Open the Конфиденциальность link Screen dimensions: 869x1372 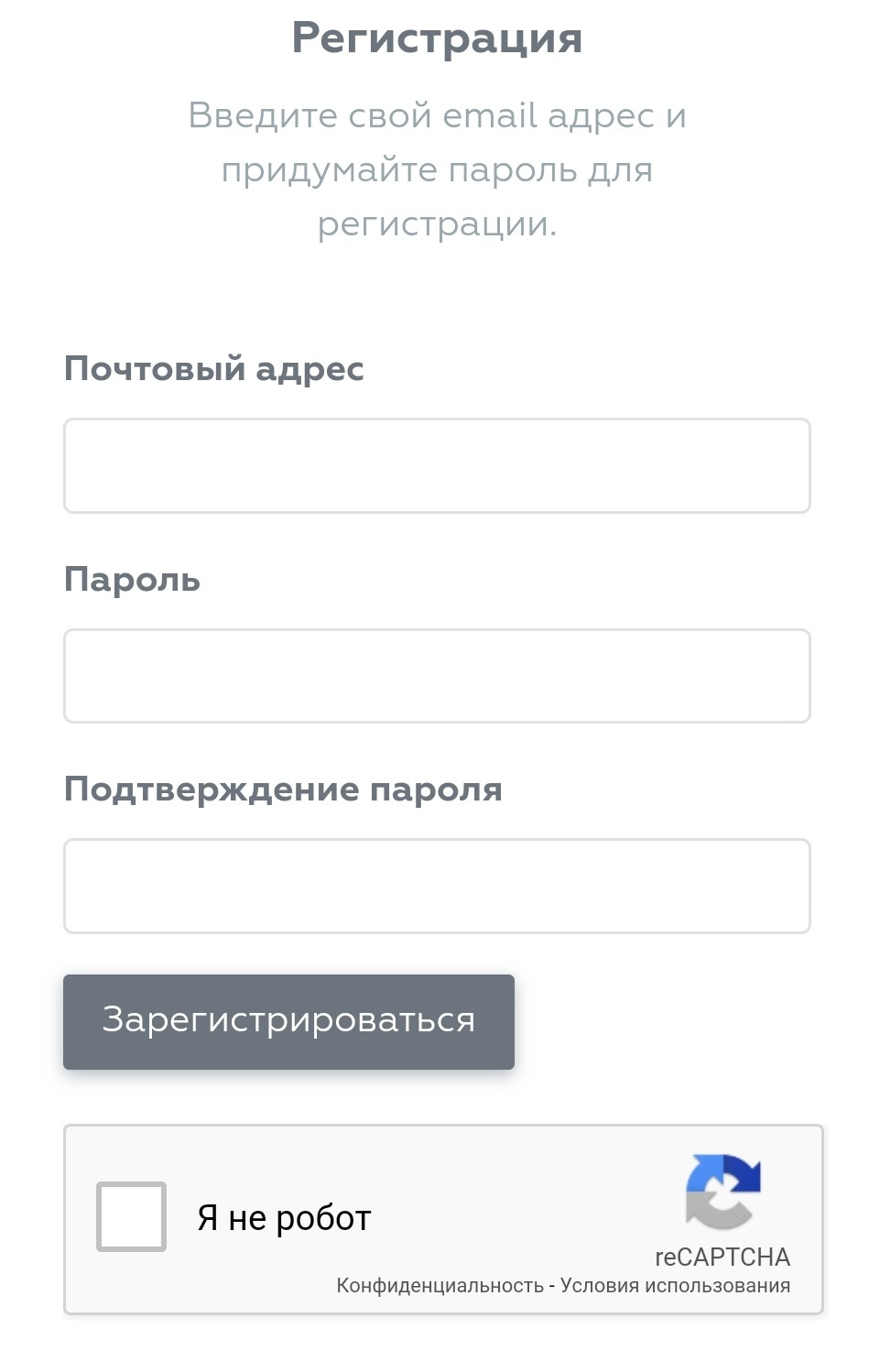pos(440,1286)
